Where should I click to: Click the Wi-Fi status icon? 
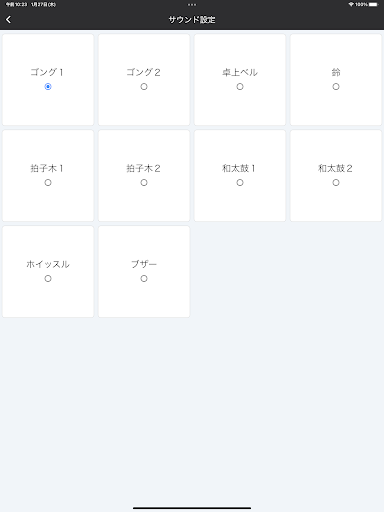point(351,5)
